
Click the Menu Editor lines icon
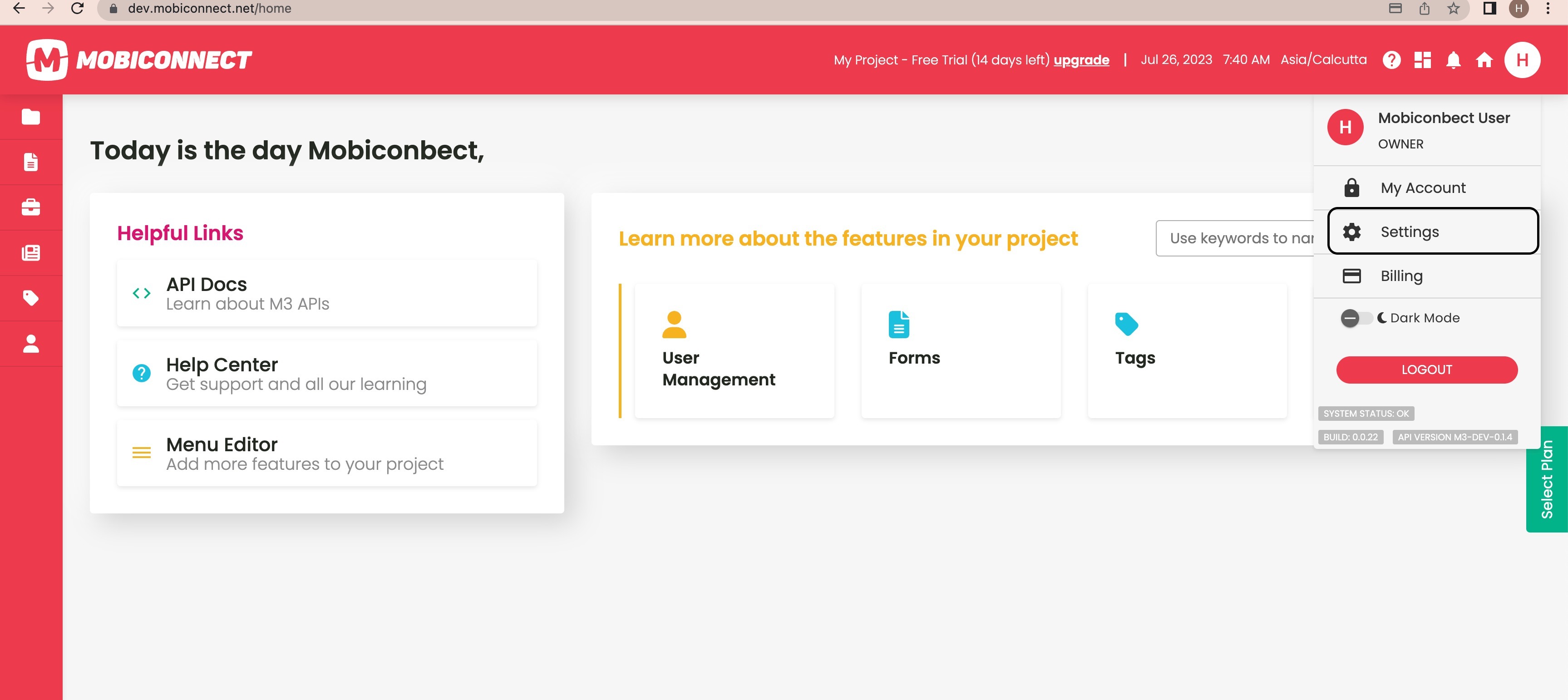tap(141, 452)
